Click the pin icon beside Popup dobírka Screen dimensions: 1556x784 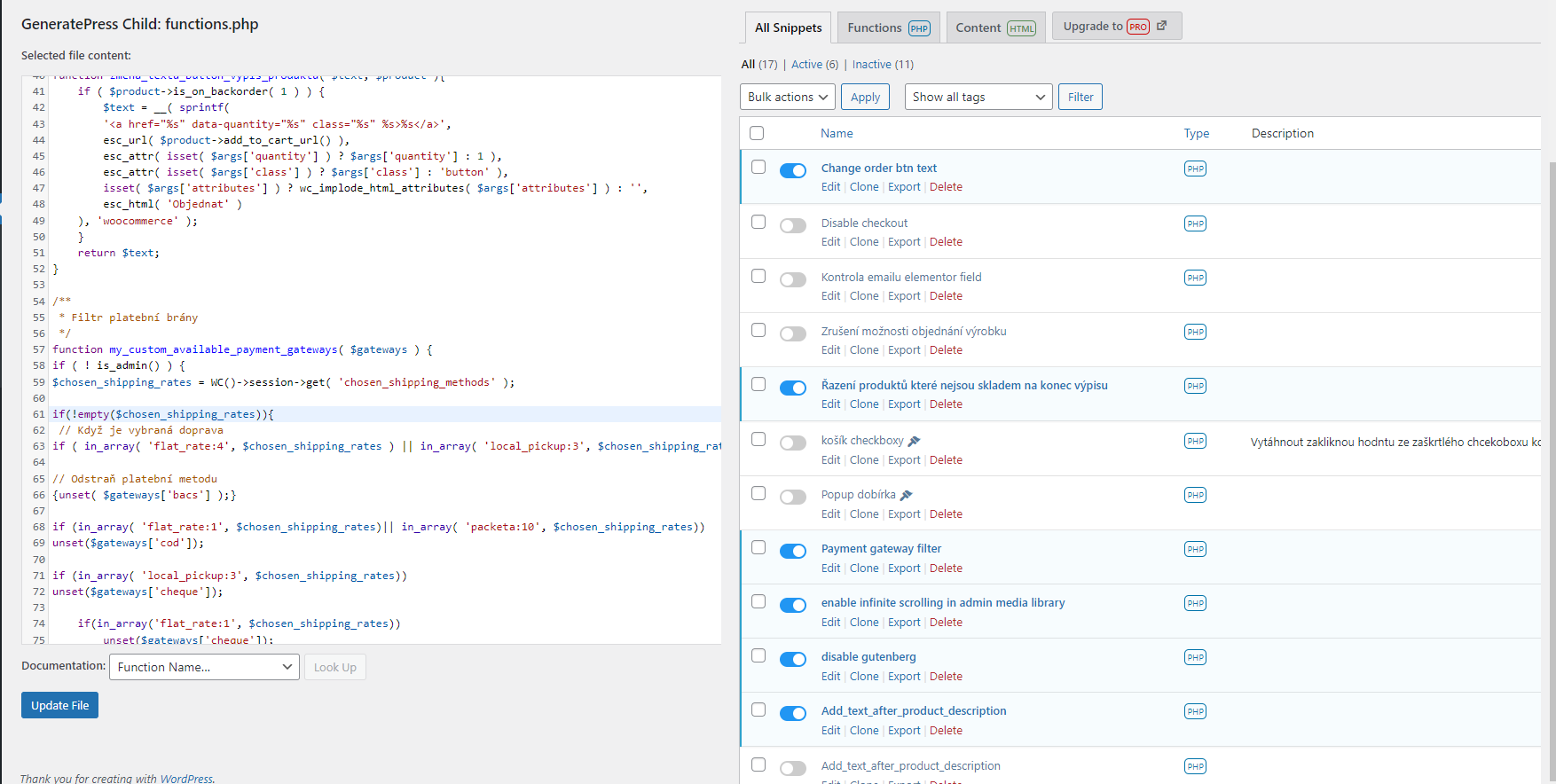(906, 495)
